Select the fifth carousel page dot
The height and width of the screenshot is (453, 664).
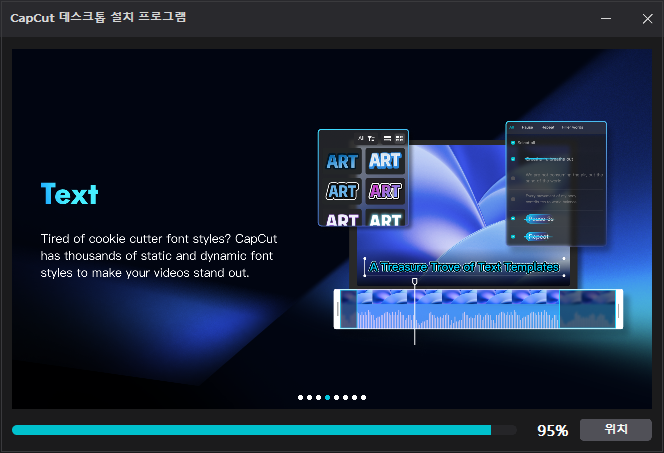pos(337,398)
